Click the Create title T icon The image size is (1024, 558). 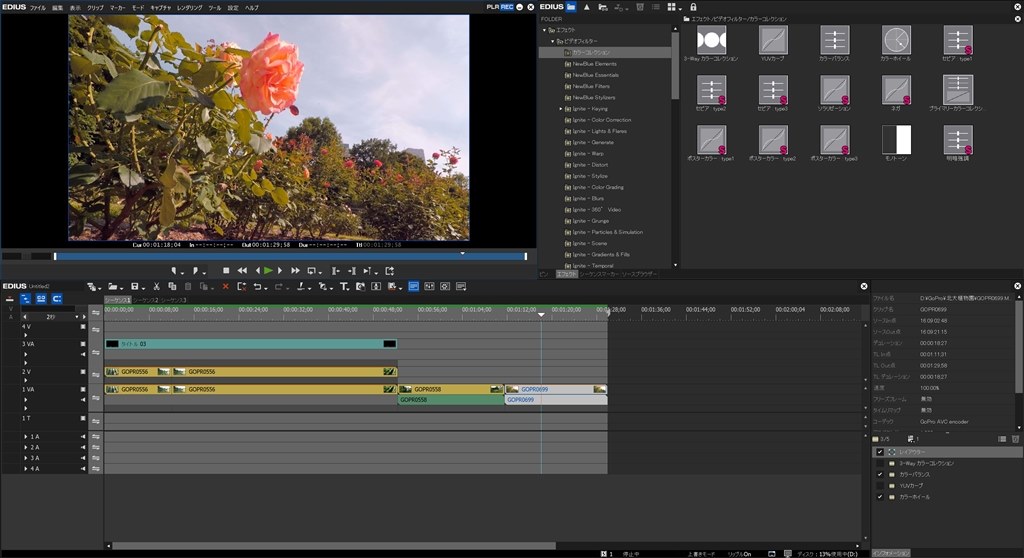click(344, 286)
